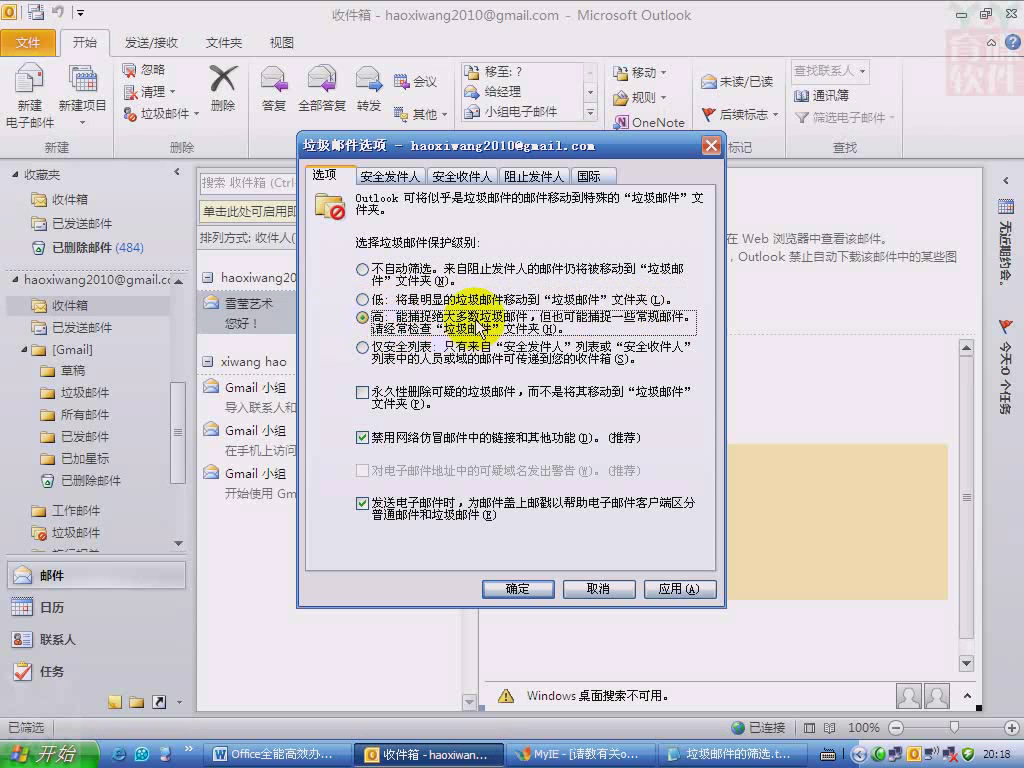This screenshot has width=1024, height=768.
Task: Open 安全发件人 tab in dialog
Action: (x=390, y=176)
